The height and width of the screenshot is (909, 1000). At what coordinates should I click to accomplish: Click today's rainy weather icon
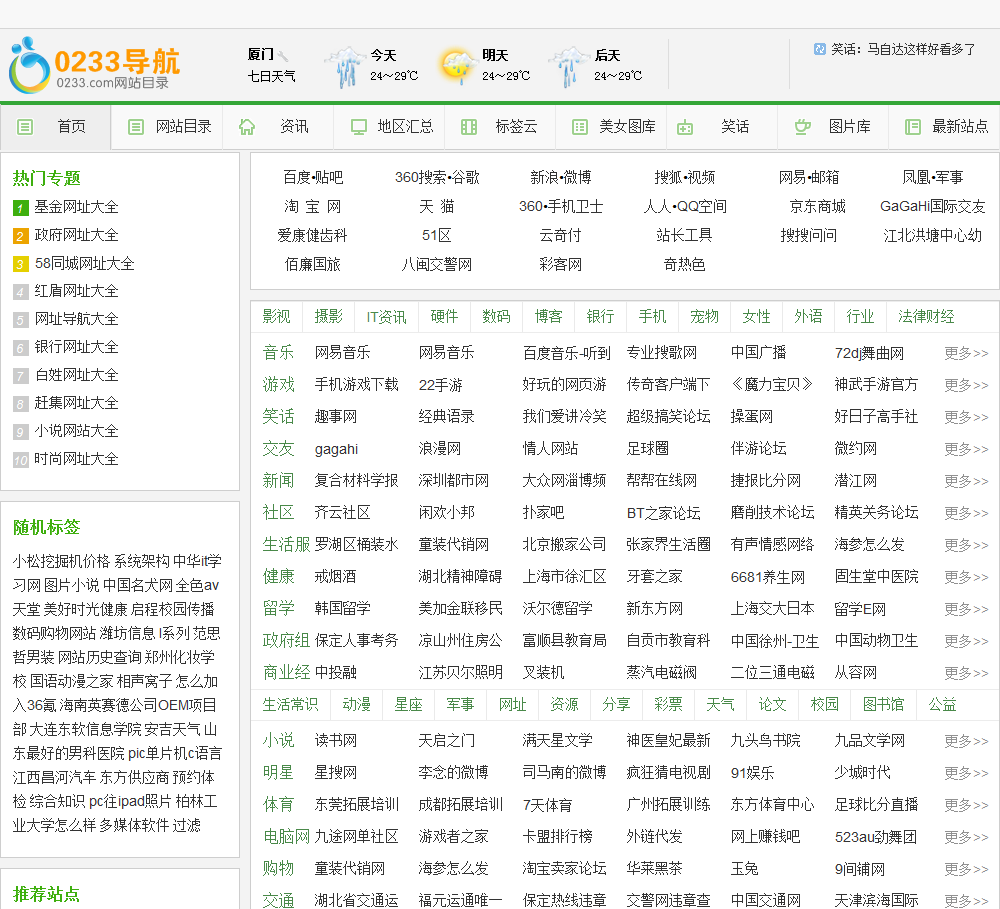[x=344, y=66]
